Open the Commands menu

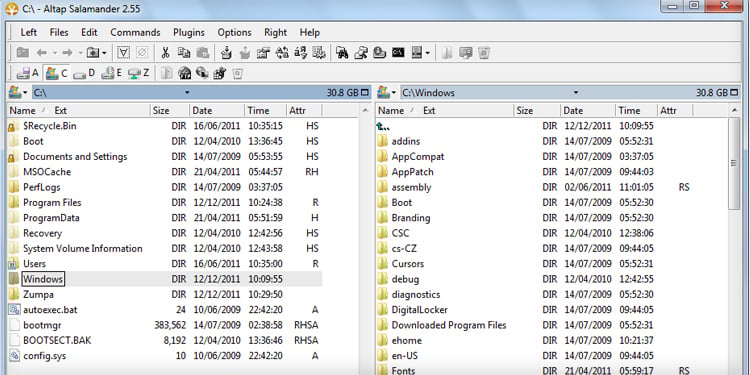(135, 33)
